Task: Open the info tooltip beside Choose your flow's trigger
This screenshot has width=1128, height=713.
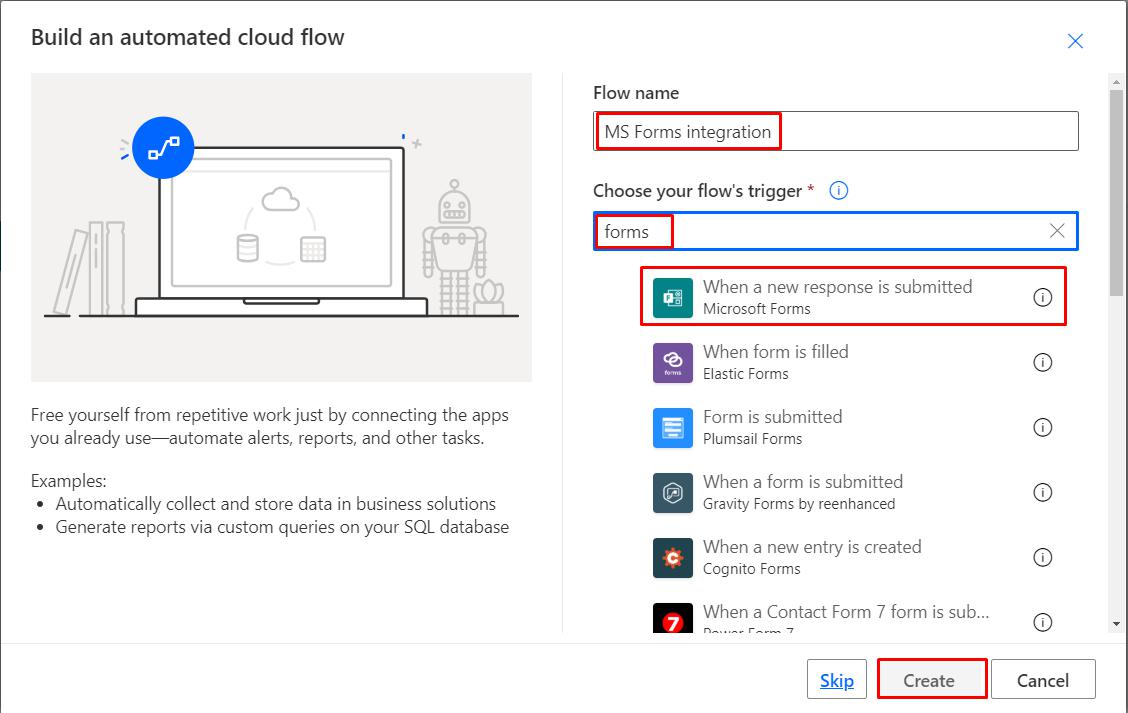Action: (x=838, y=190)
